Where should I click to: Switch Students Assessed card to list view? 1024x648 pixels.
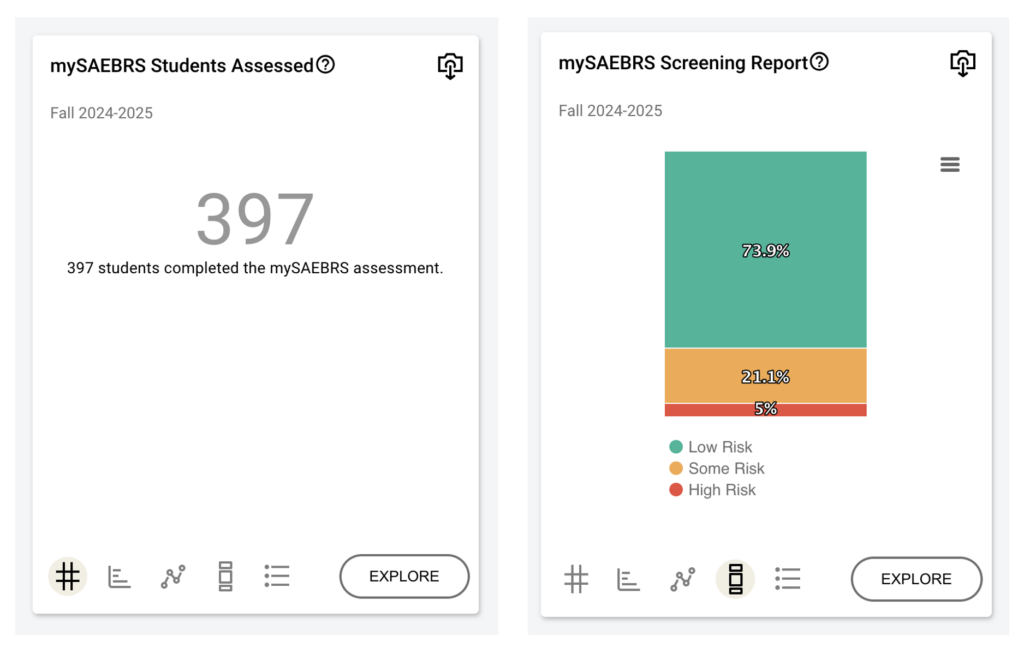pyautogui.click(x=277, y=576)
